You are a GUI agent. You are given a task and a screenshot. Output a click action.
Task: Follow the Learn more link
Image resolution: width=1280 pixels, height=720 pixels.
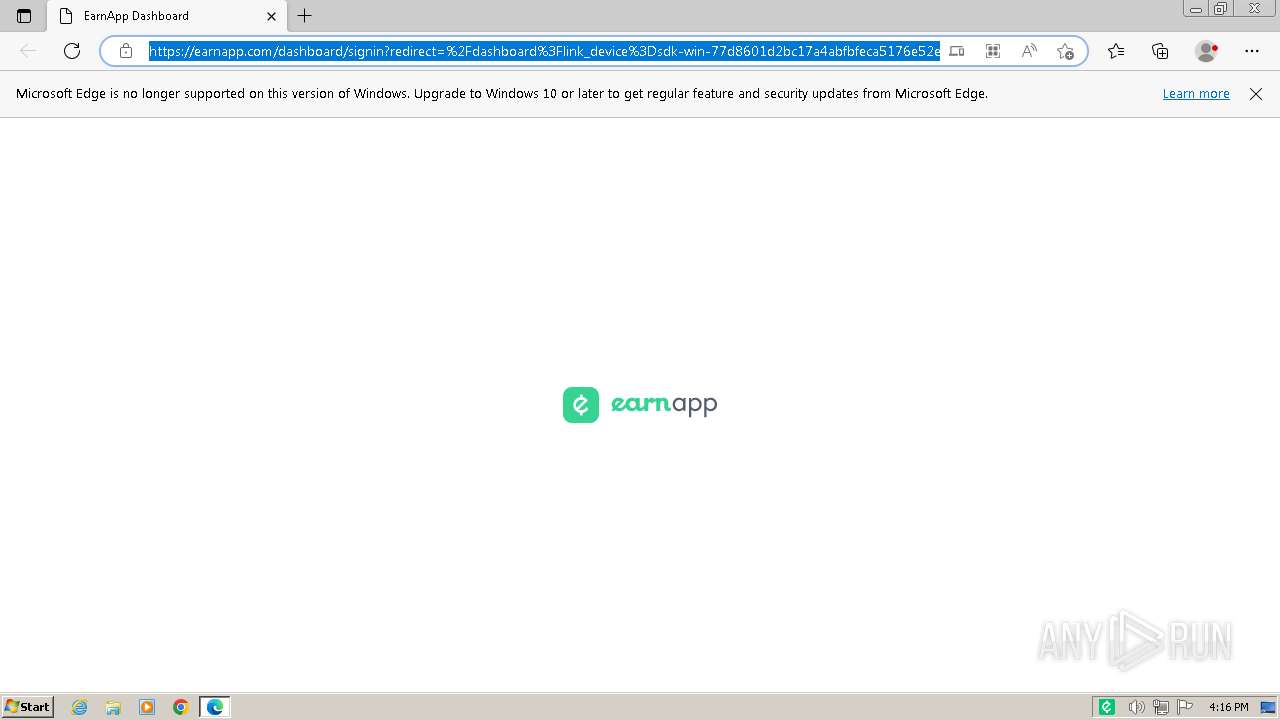point(1196,94)
